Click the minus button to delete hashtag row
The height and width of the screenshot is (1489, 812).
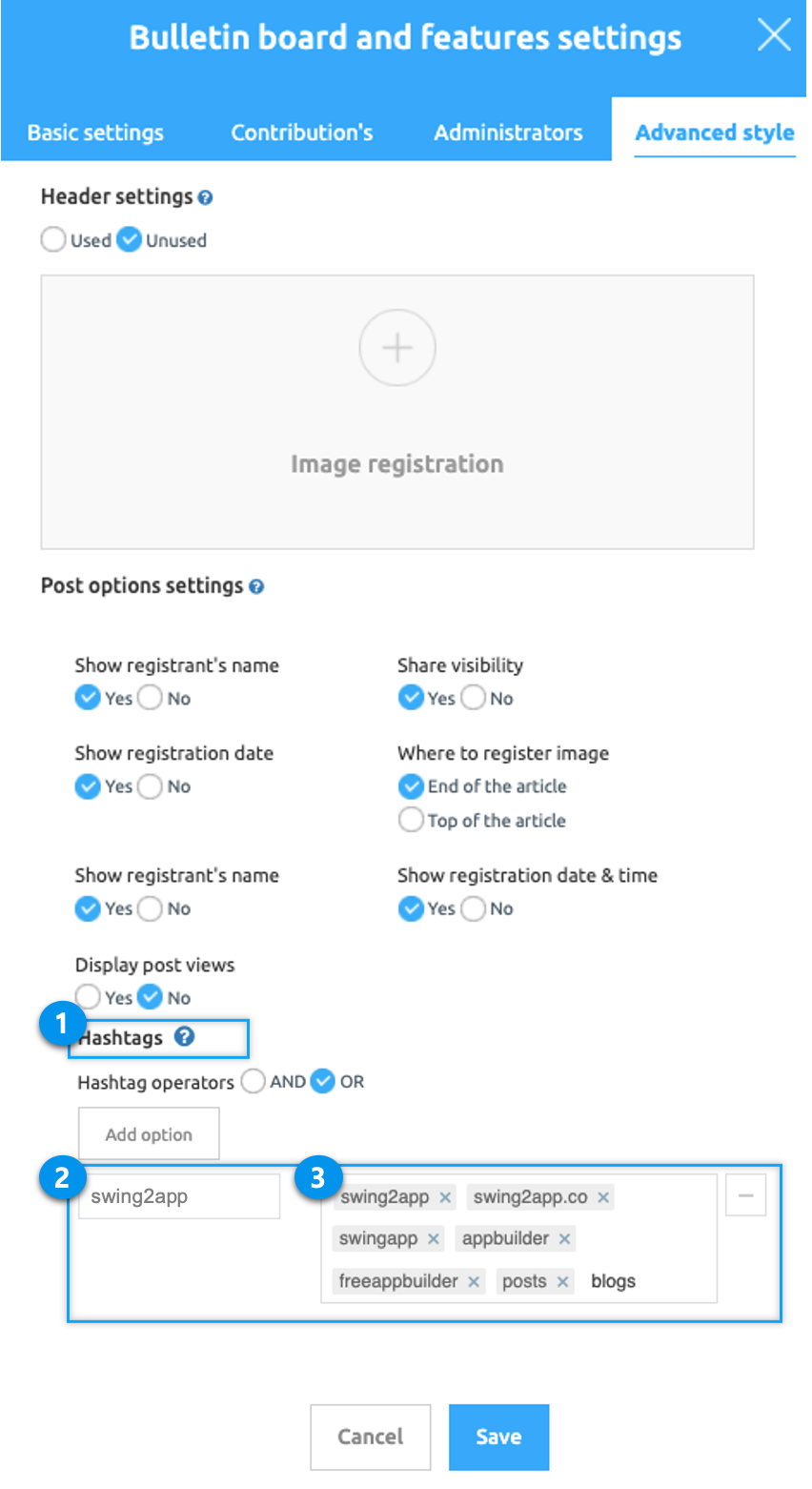[745, 1196]
